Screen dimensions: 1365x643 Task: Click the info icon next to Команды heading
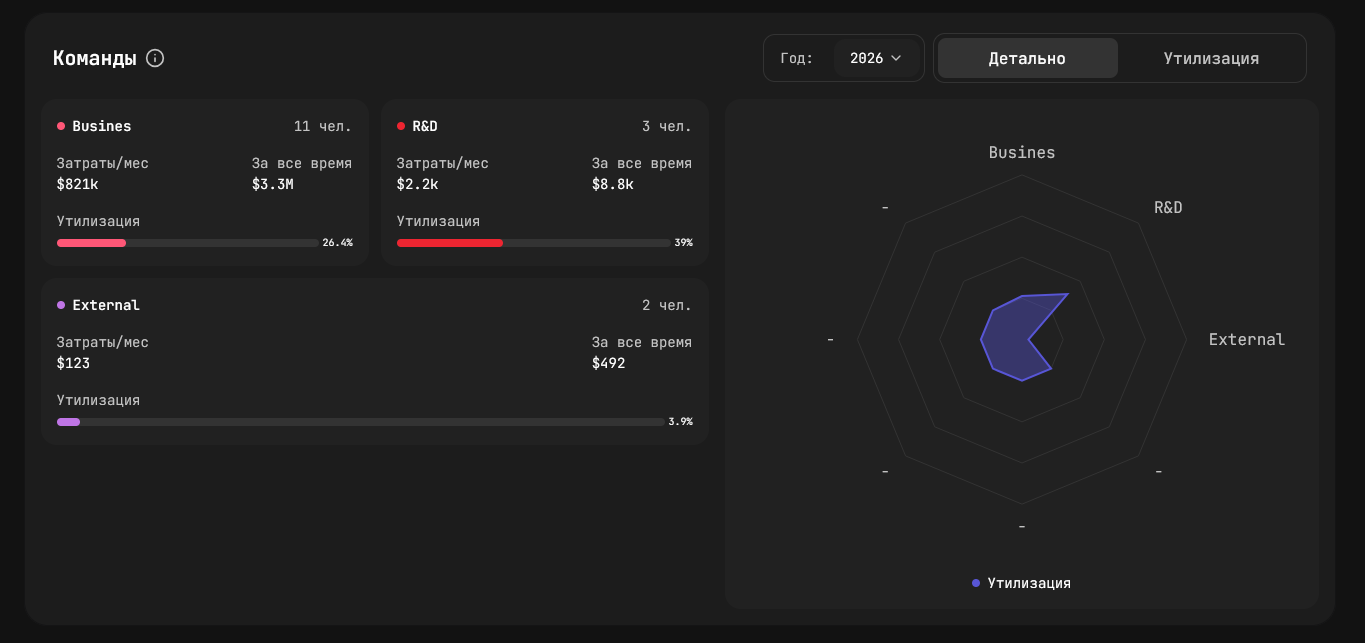pos(154,58)
